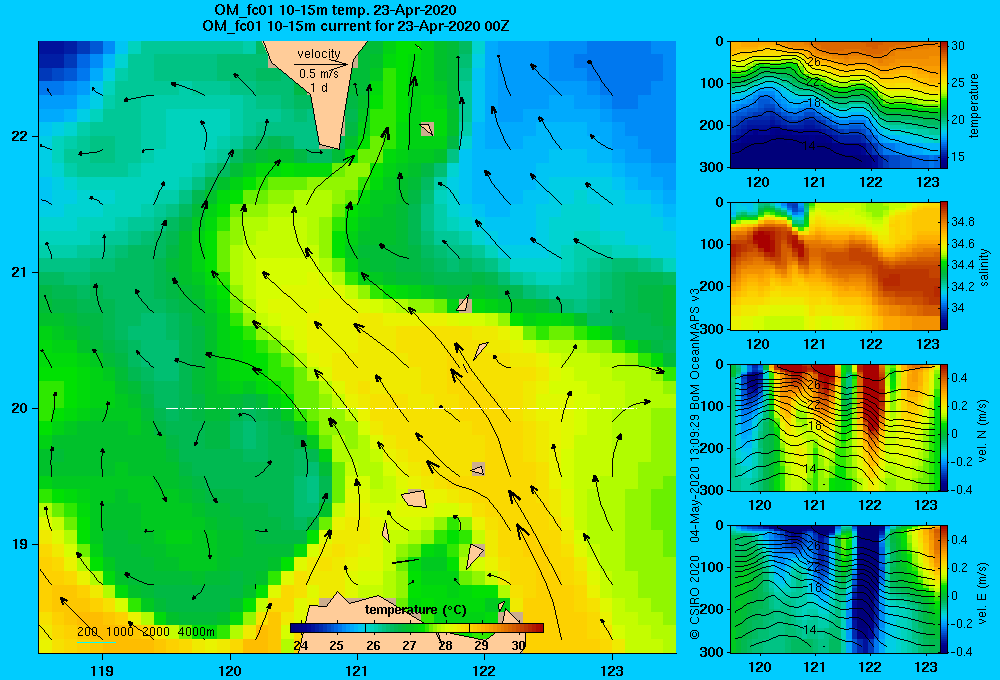Click depth label 300 on salinity section axis
This screenshot has height=680, width=1000.
point(712,329)
